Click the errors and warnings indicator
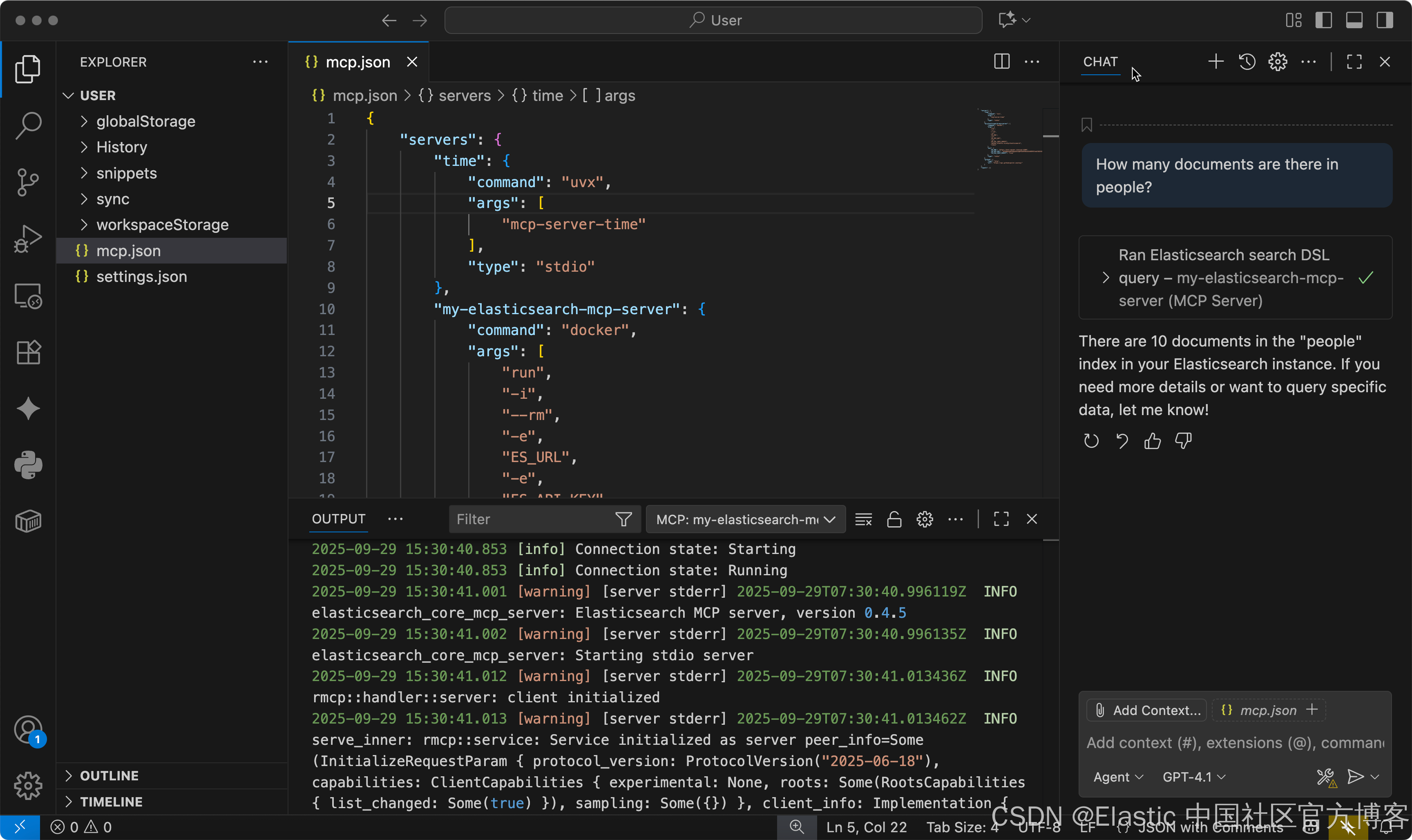The image size is (1412, 840). click(x=81, y=827)
